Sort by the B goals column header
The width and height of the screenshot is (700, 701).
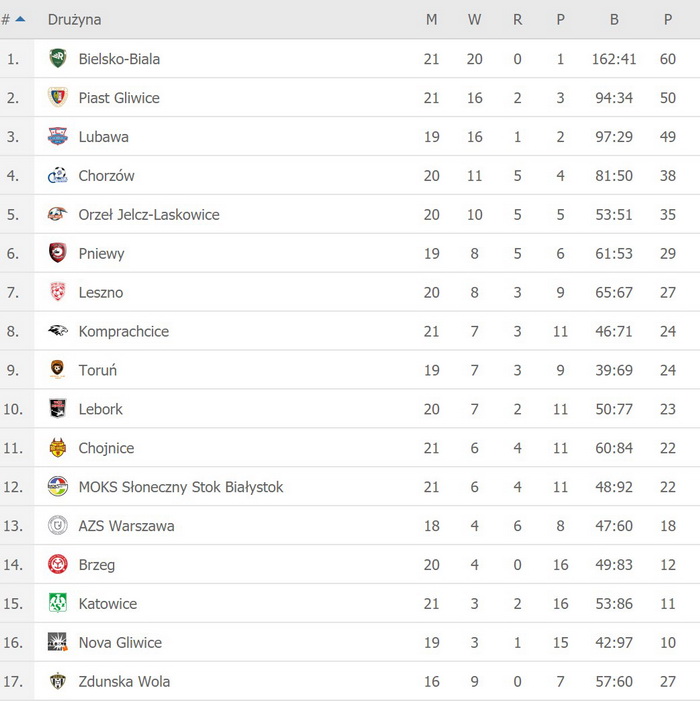(x=614, y=20)
